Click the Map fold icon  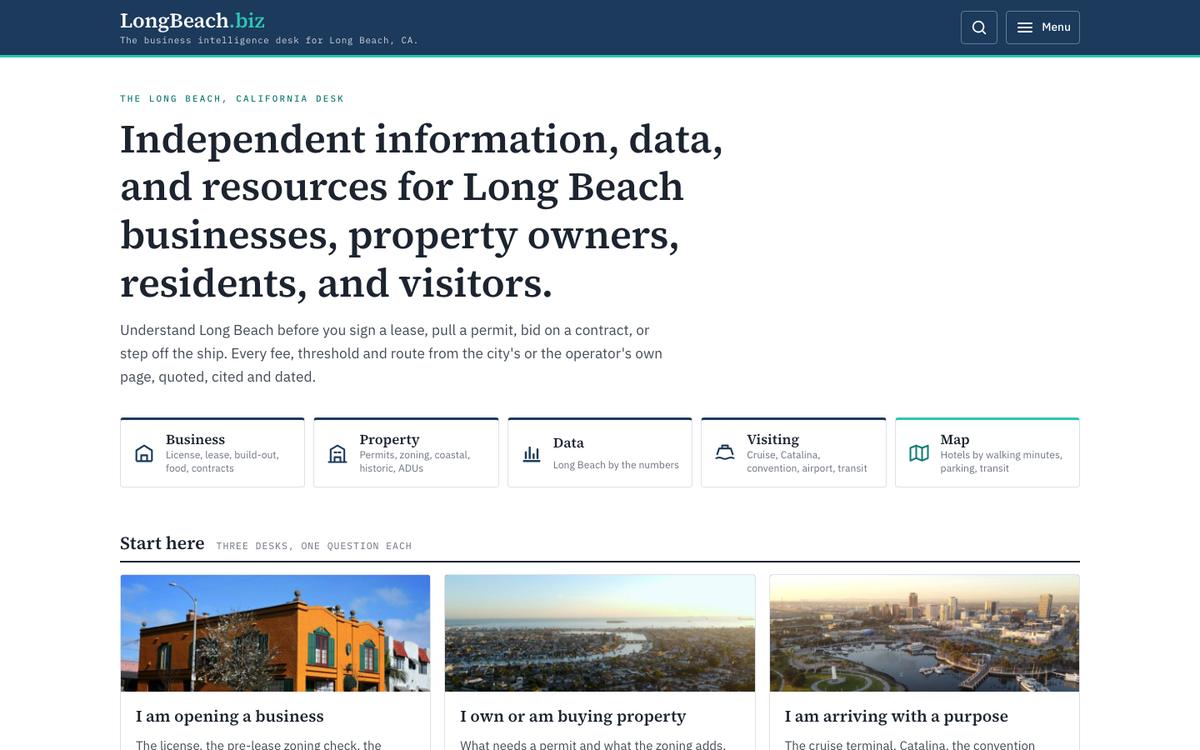tap(919, 453)
